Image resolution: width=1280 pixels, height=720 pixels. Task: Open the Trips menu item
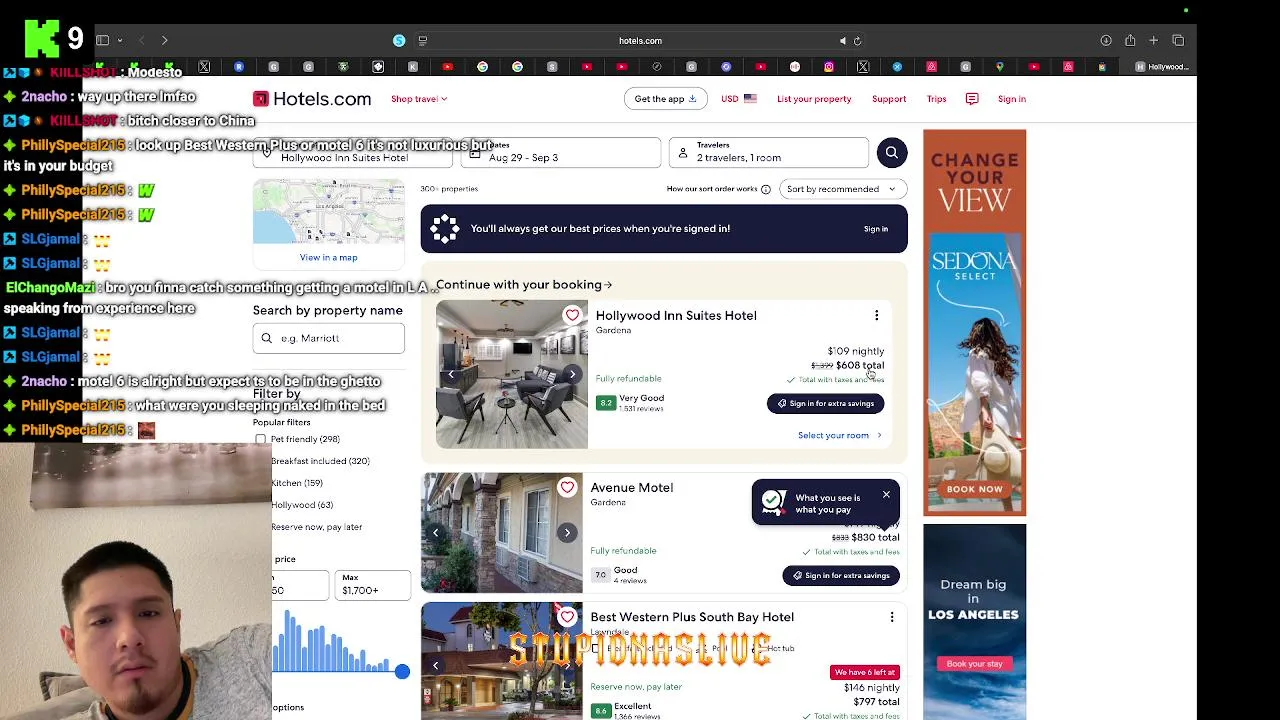click(x=936, y=99)
